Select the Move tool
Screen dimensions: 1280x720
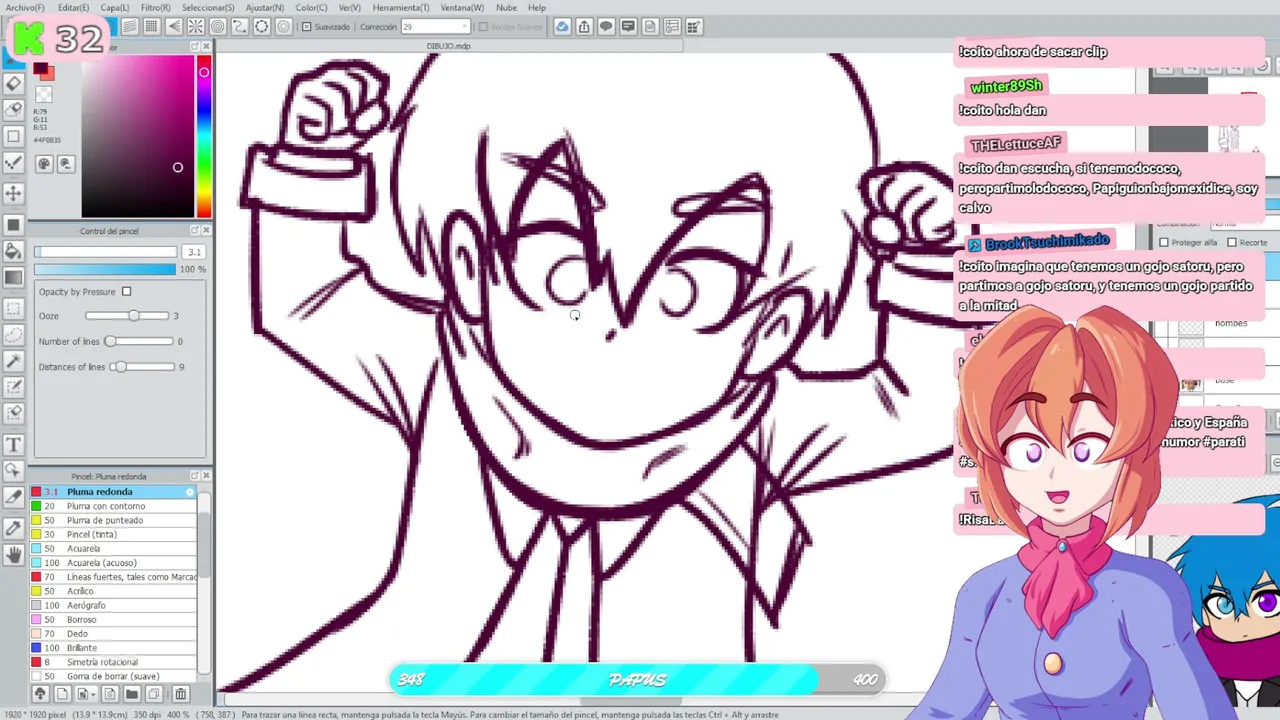[14, 192]
